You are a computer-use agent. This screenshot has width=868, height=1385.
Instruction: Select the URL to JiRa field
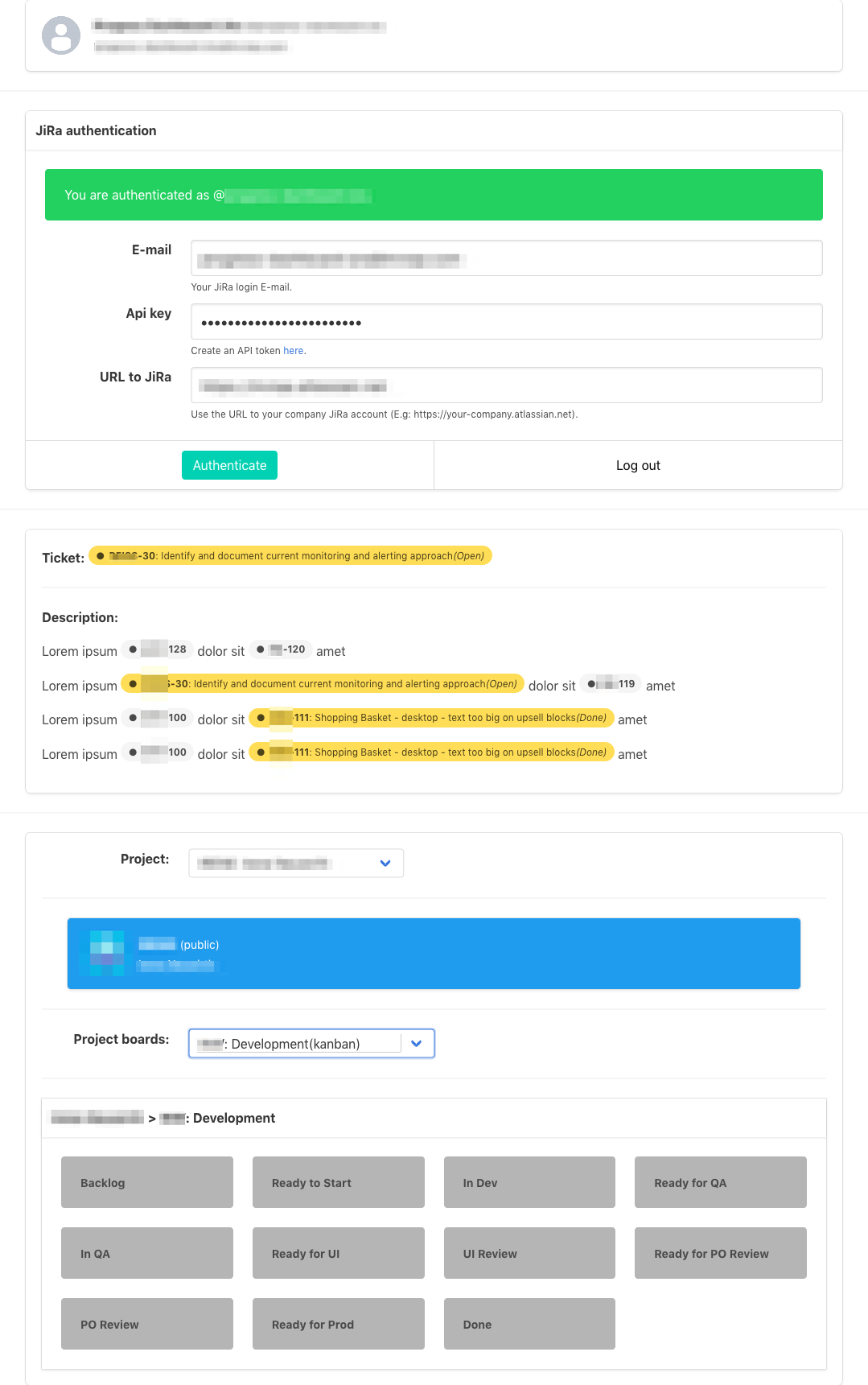click(506, 385)
